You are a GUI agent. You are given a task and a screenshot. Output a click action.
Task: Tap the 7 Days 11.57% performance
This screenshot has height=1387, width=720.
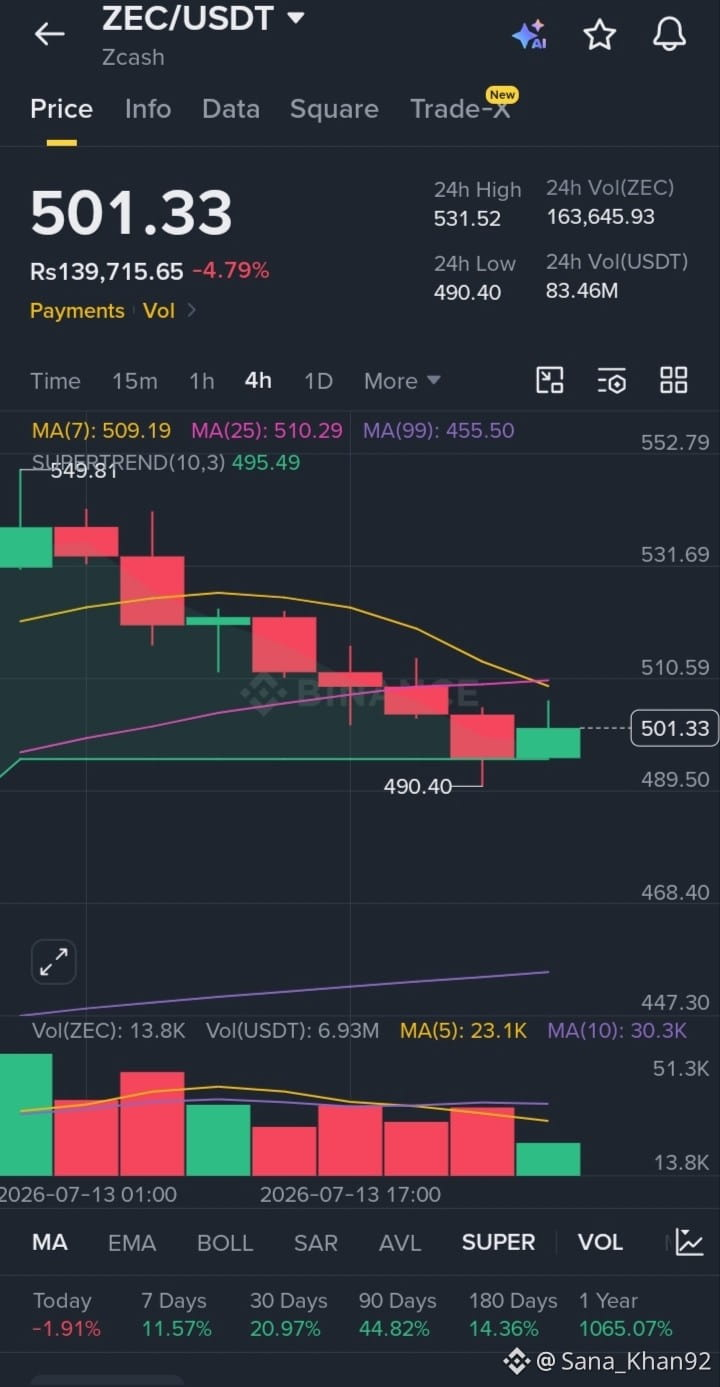coord(176,1315)
